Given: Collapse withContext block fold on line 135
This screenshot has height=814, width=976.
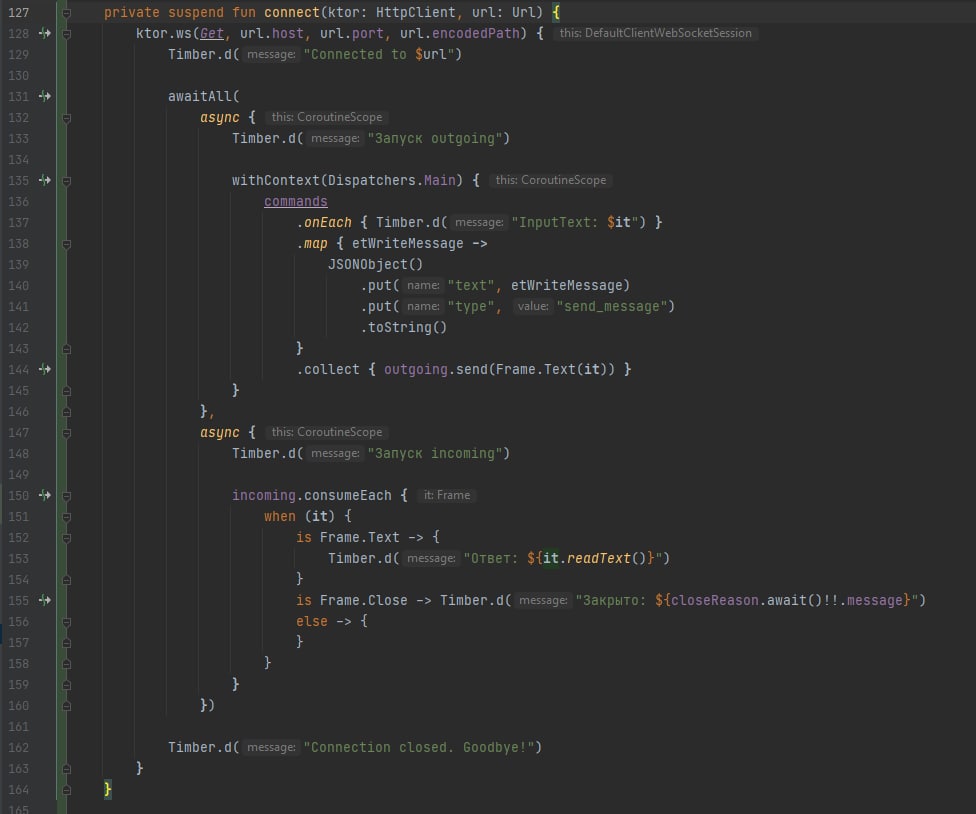Looking at the screenshot, I should [x=67, y=180].
